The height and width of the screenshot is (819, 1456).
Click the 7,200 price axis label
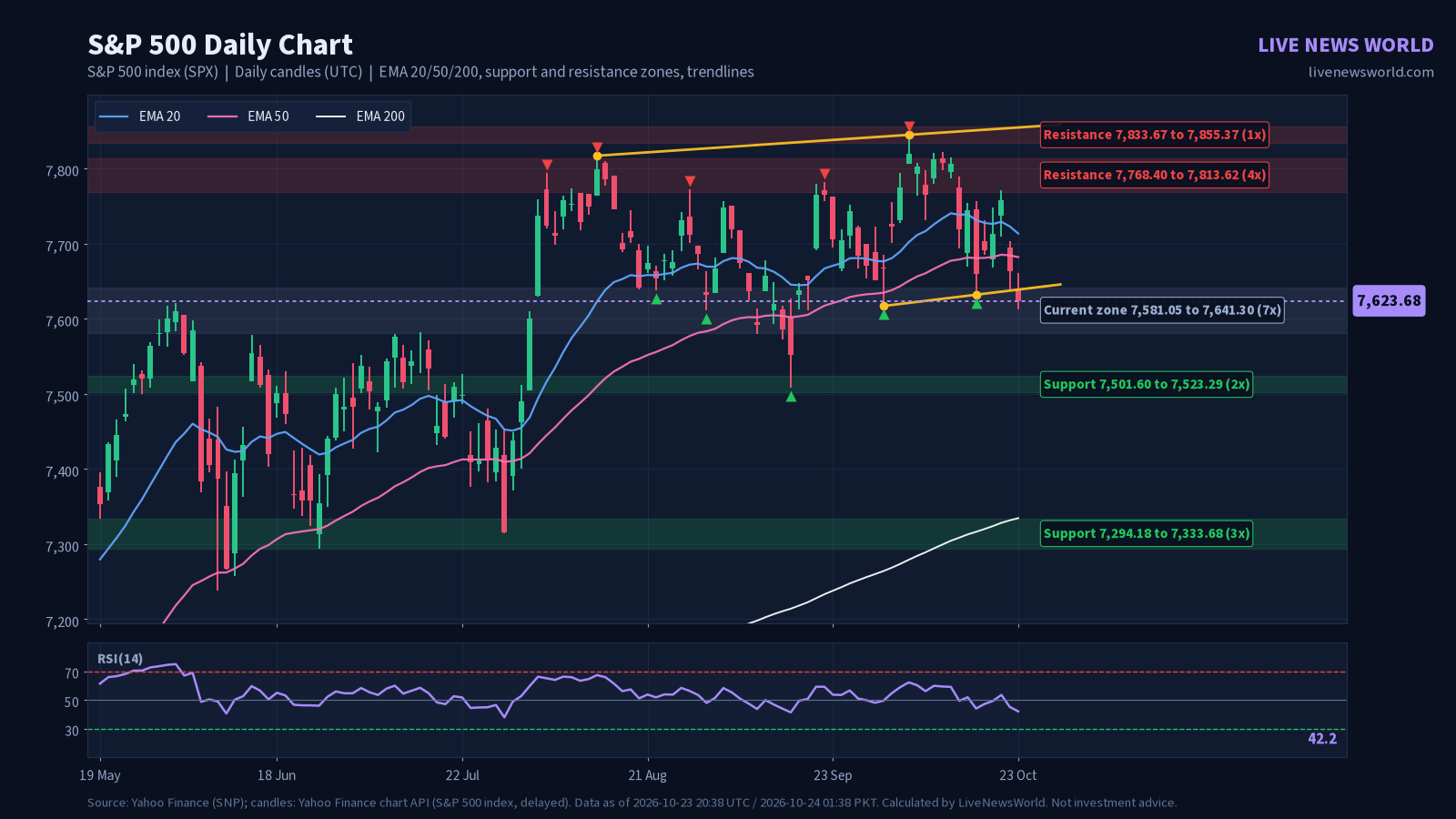(62, 622)
